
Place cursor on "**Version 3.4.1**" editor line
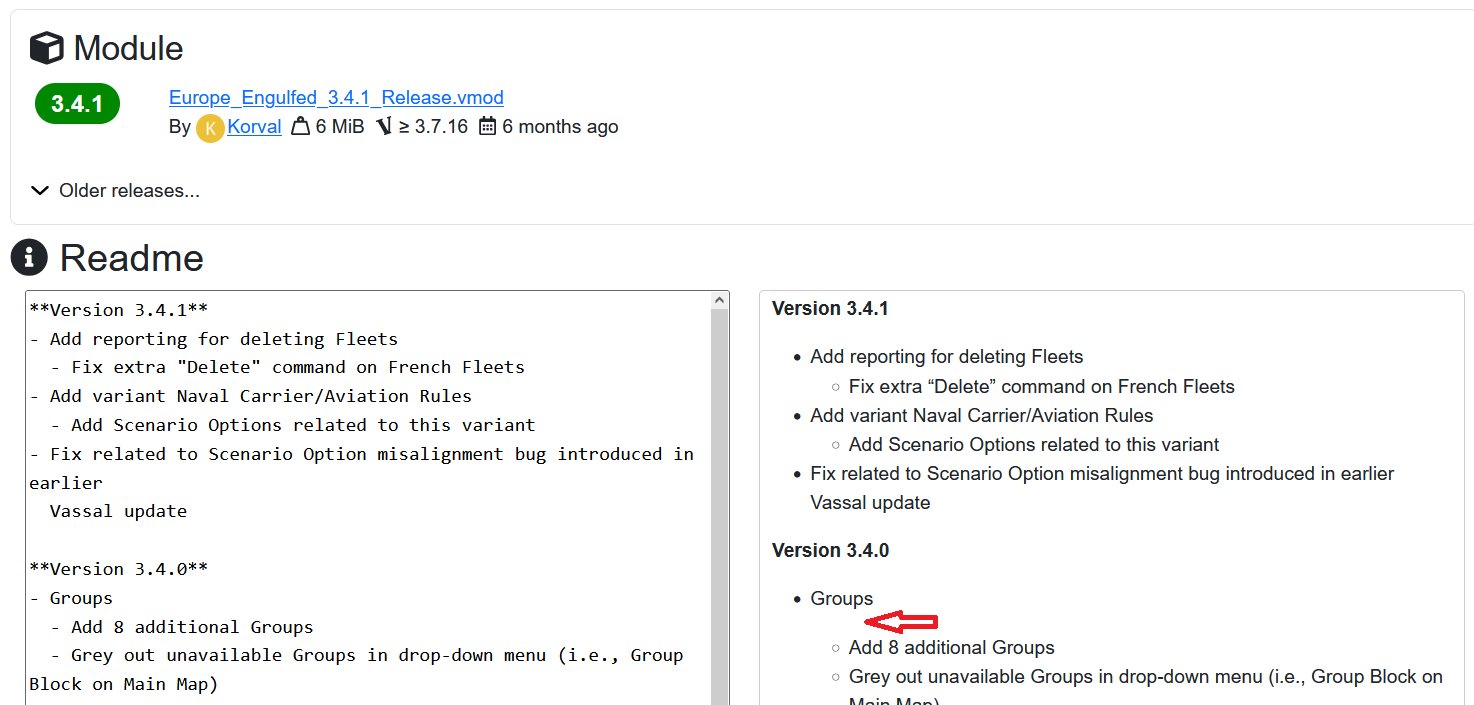click(118, 310)
